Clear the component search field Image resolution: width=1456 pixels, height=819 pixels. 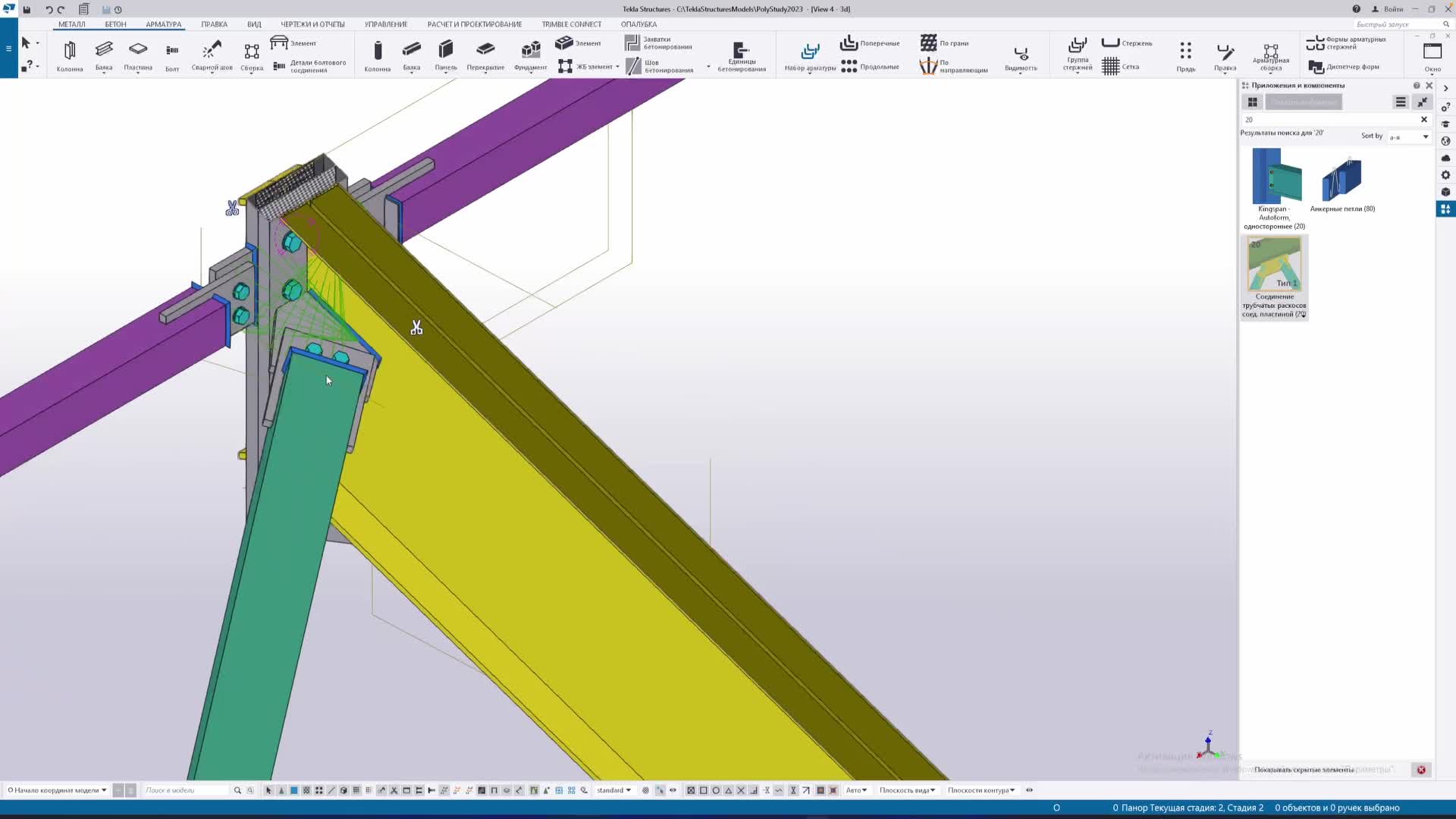click(1423, 119)
